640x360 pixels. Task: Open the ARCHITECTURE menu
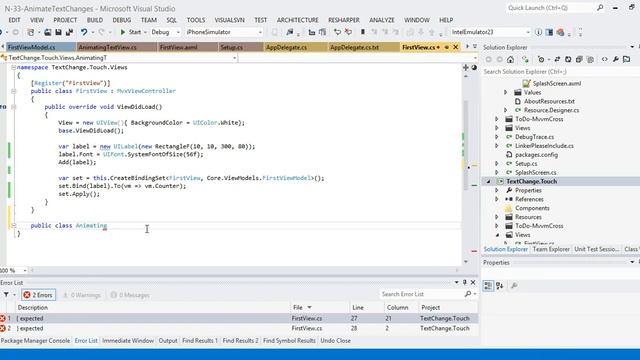298,20
